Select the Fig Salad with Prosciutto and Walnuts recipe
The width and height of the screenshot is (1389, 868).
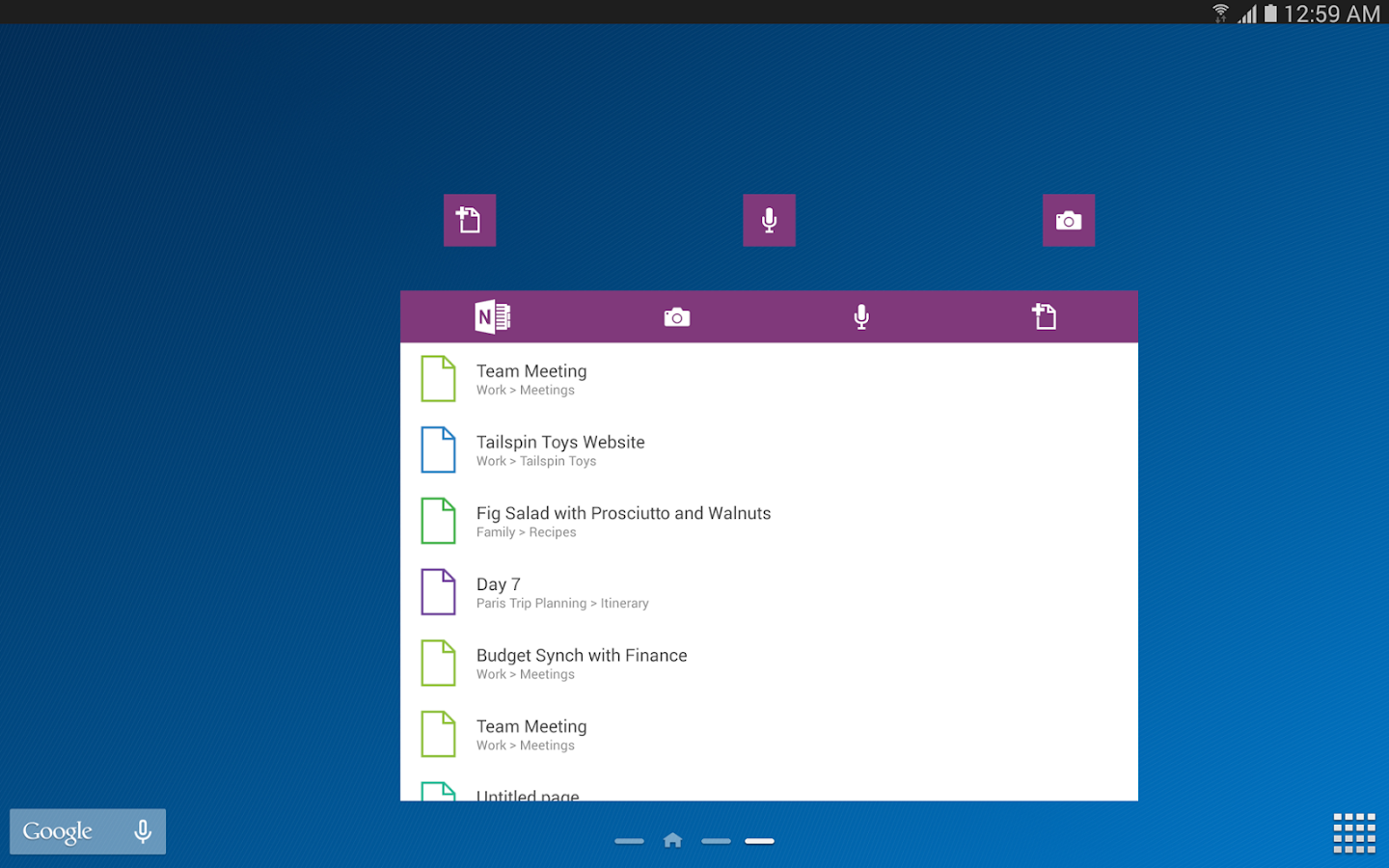623,521
